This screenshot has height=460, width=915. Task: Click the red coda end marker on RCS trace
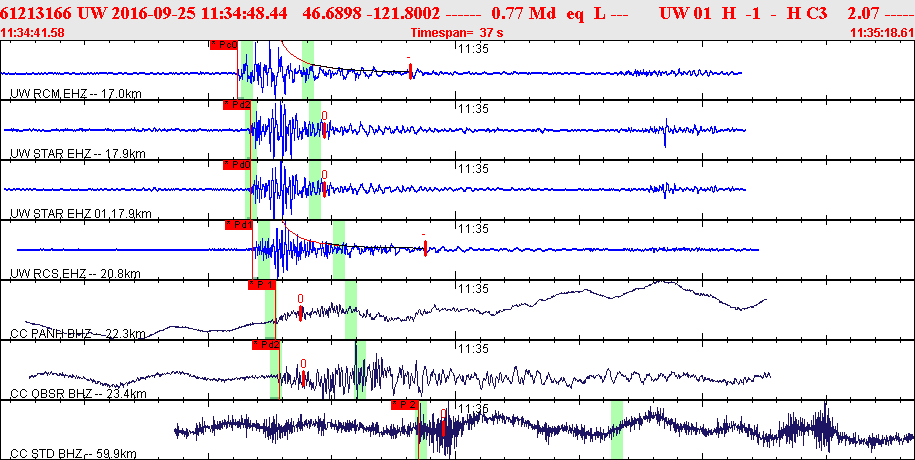pyautogui.click(x=425, y=248)
